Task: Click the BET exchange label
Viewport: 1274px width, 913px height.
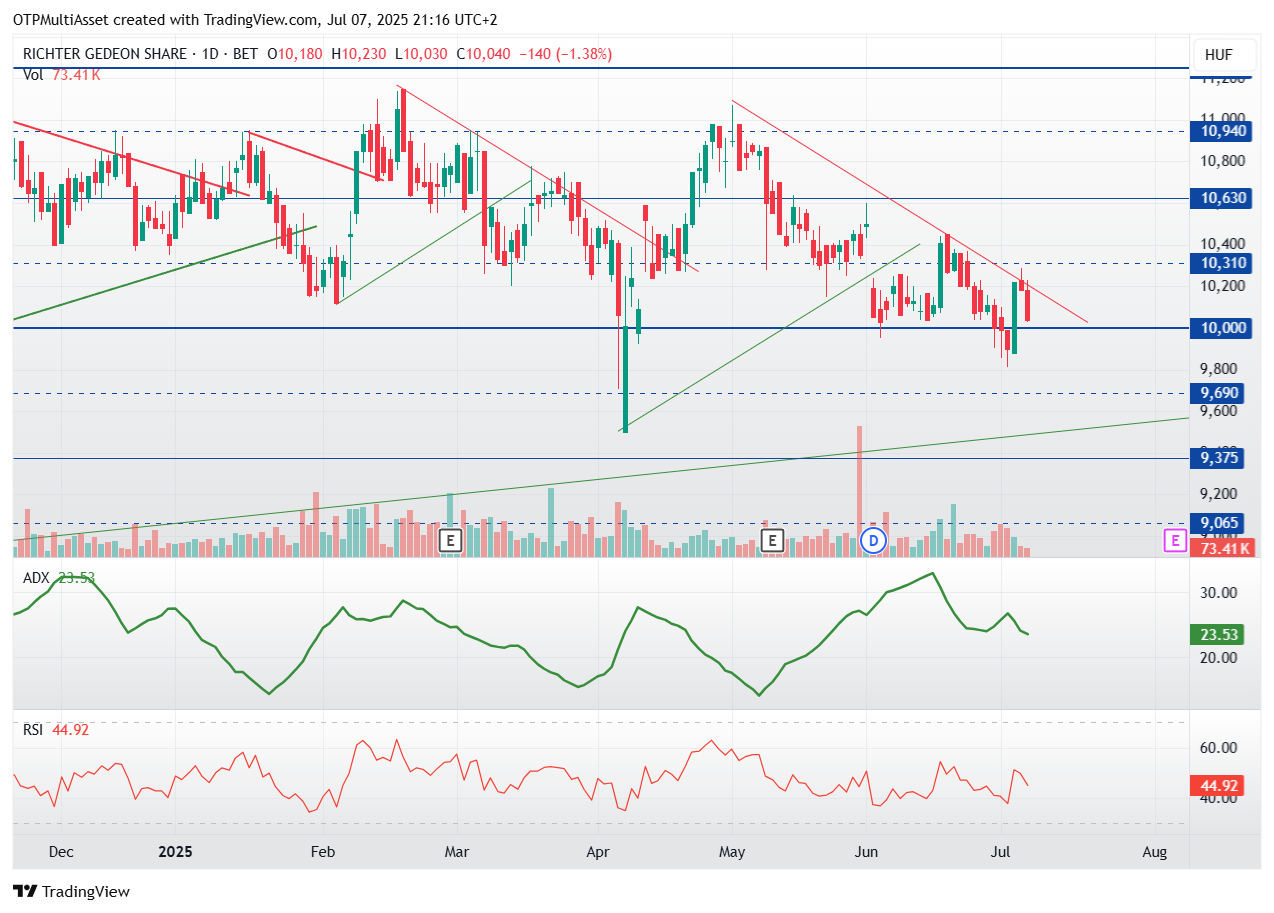Action: click(245, 54)
